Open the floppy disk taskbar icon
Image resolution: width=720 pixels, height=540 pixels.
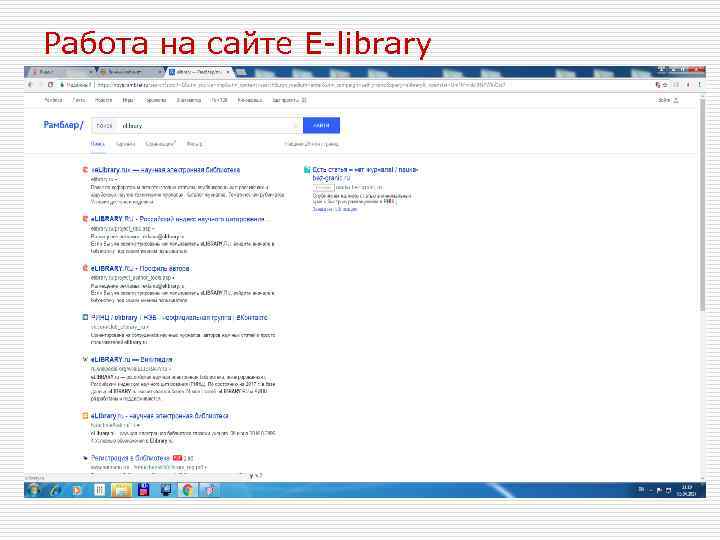(143, 490)
